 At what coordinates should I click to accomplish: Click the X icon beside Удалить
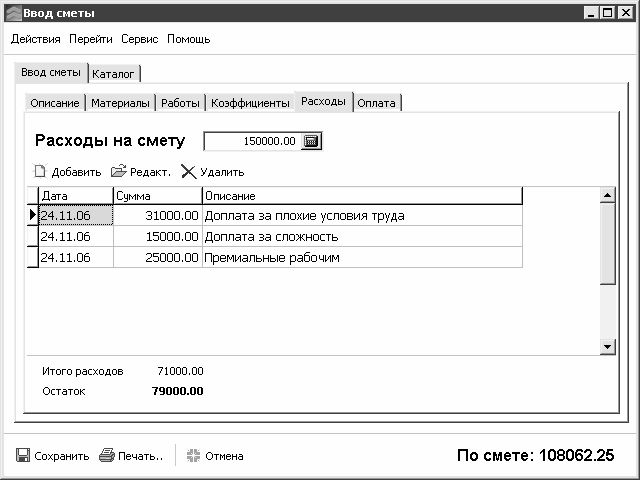click(189, 171)
